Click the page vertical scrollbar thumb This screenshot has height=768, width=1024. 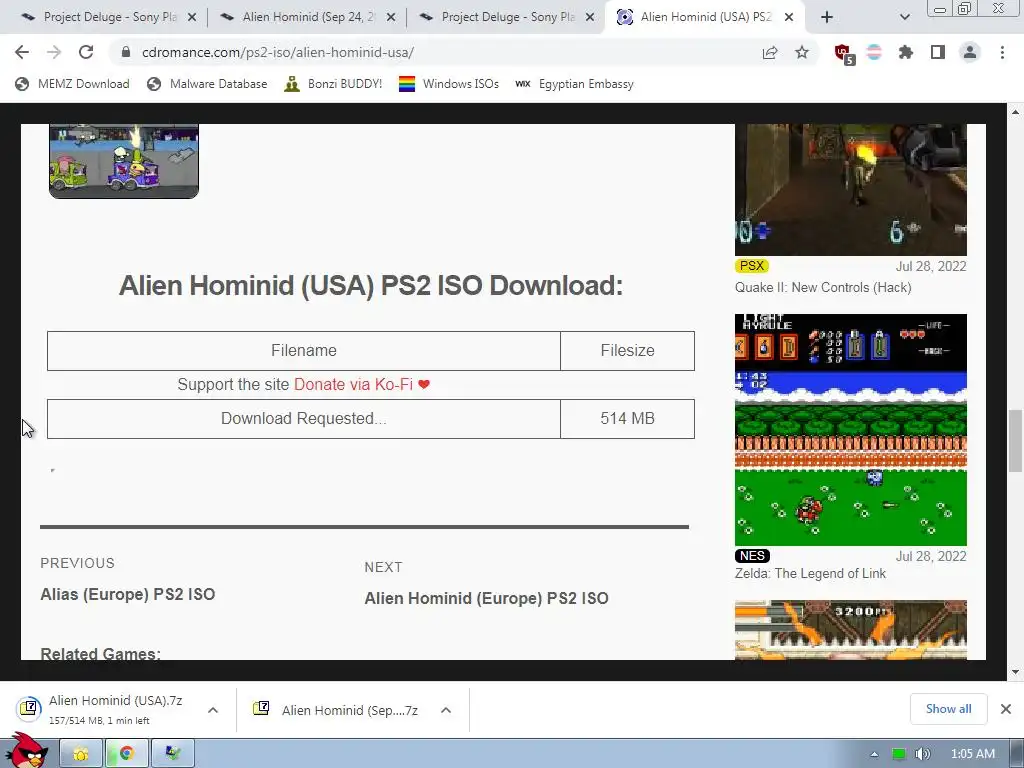(x=1015, y=441)
